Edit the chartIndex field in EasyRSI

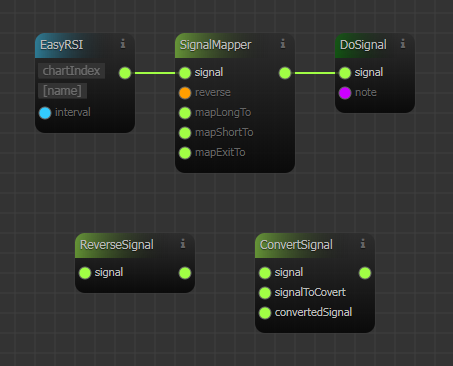click(x=72, y=71)
